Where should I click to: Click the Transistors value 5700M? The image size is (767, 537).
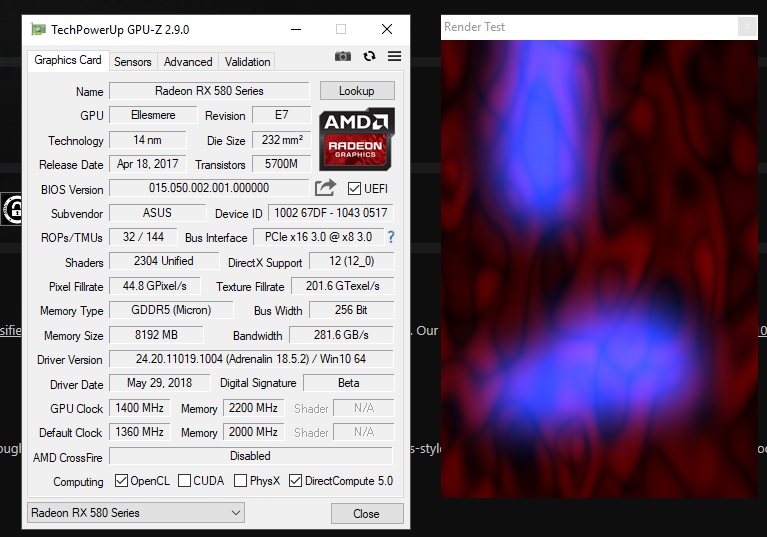pyautogui.click(x=282, y=164)
